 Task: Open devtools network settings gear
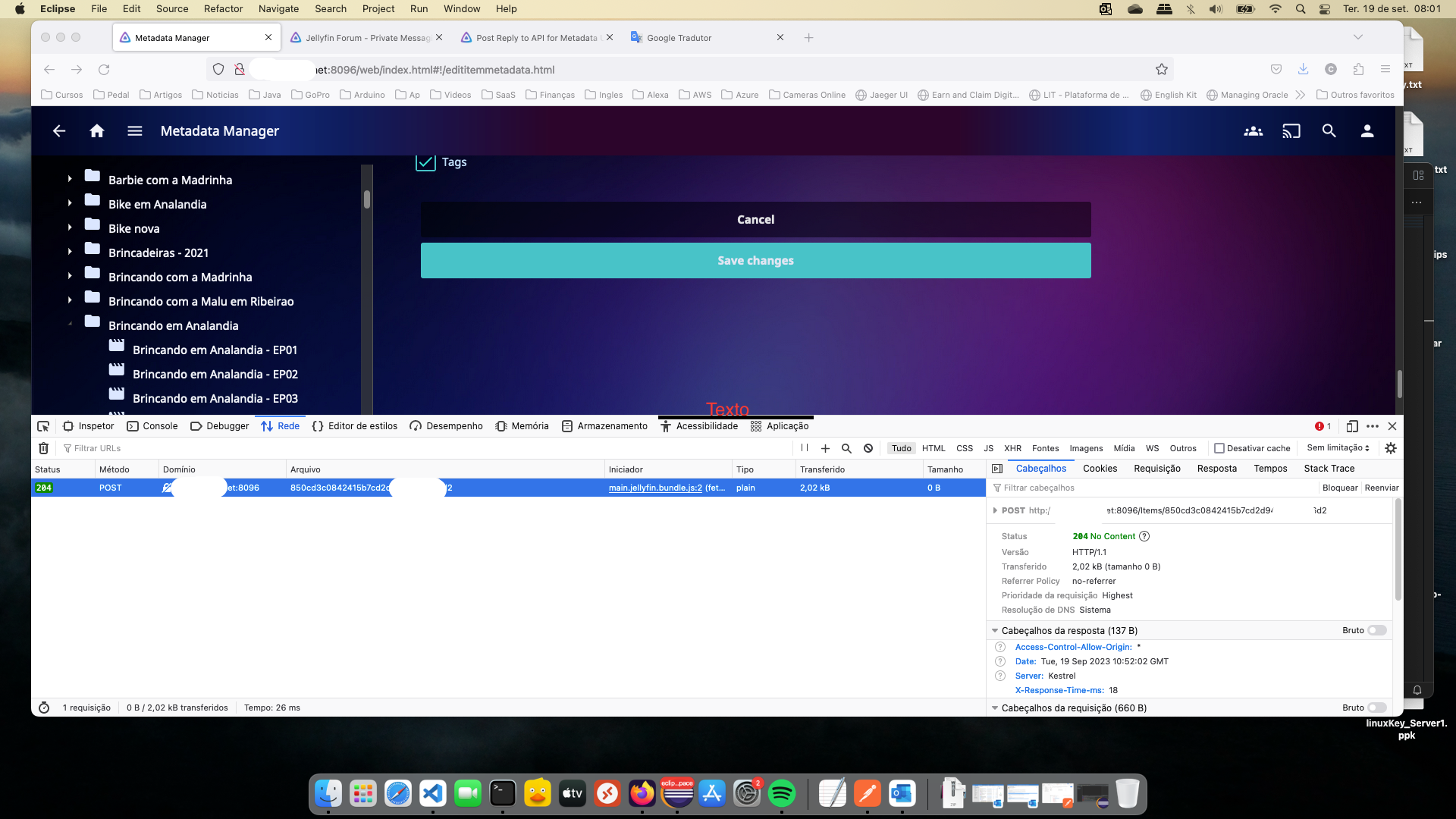1390,448
